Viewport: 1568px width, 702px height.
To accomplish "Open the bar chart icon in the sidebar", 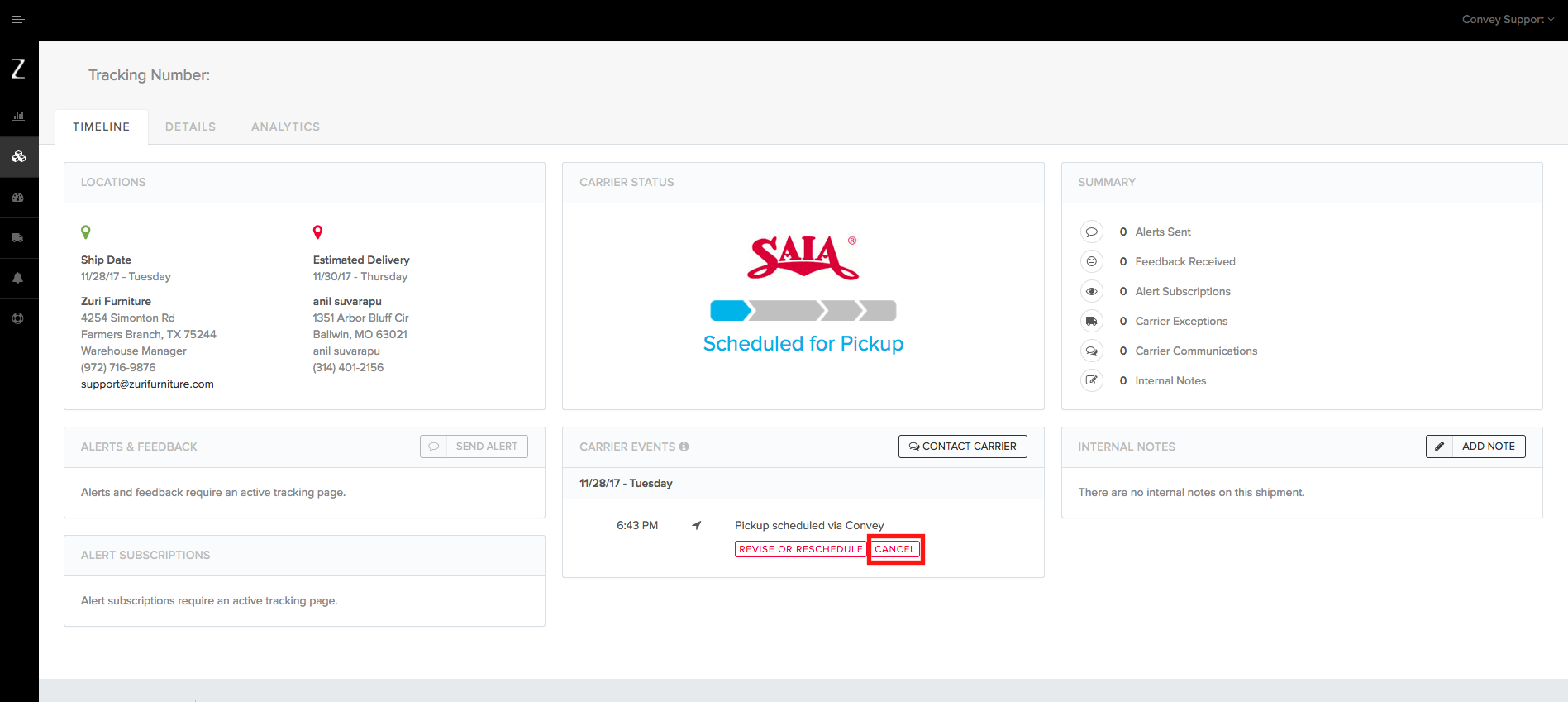I will click(18, 116).
